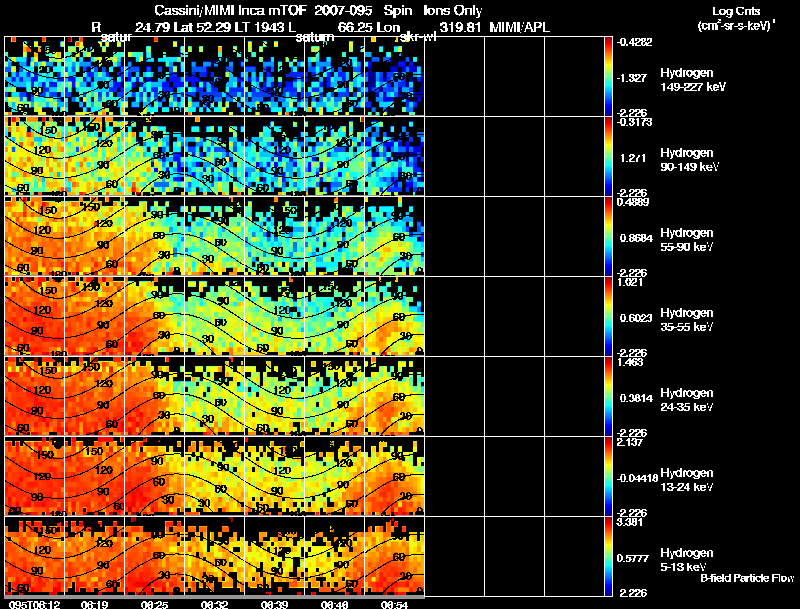The height and width of the screenshot is (609, 800).
Task: Click the '2007-095' date in the title
Action: point(343,11)
